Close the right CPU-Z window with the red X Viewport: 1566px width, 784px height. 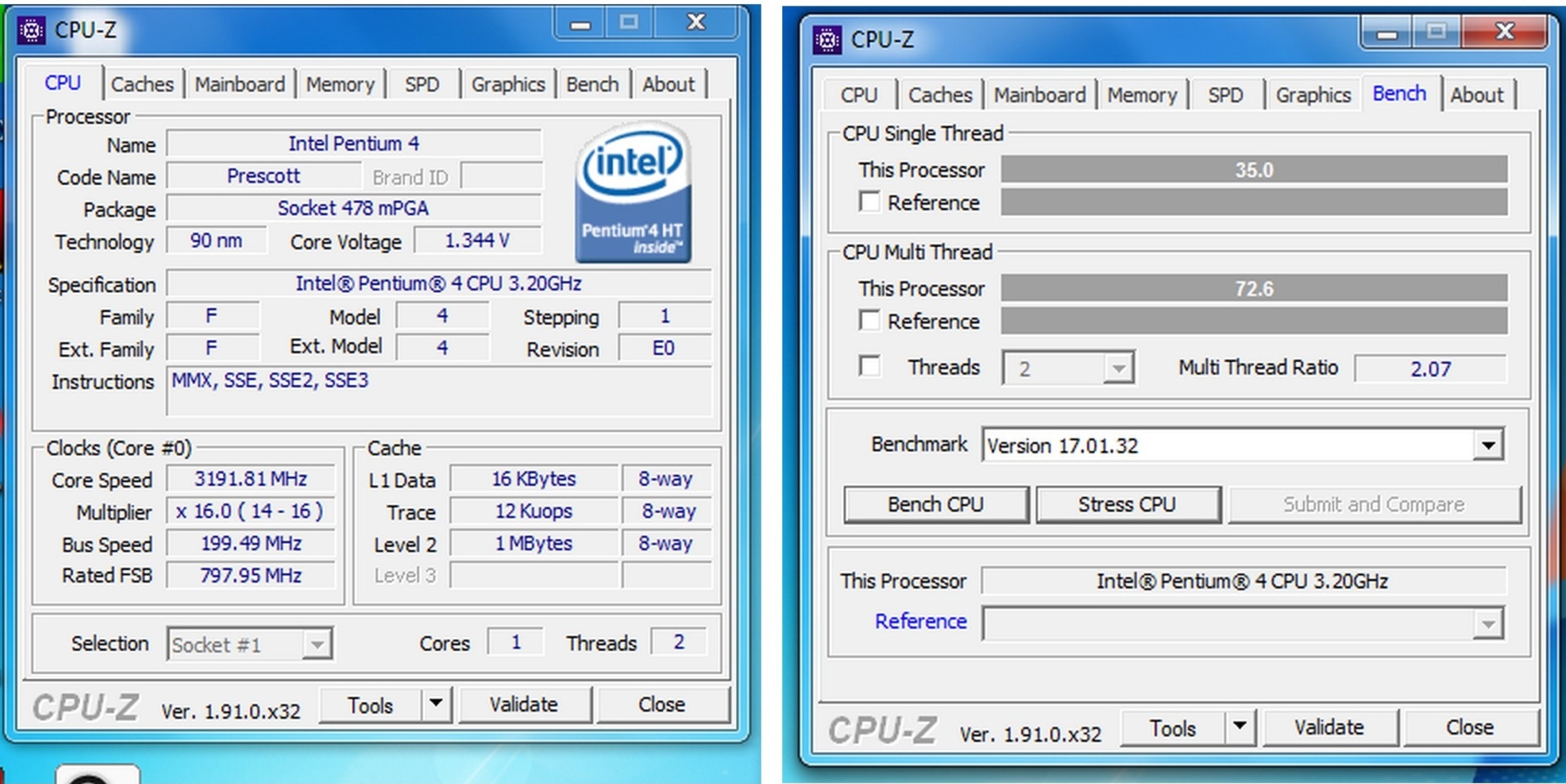(1504, 32)
